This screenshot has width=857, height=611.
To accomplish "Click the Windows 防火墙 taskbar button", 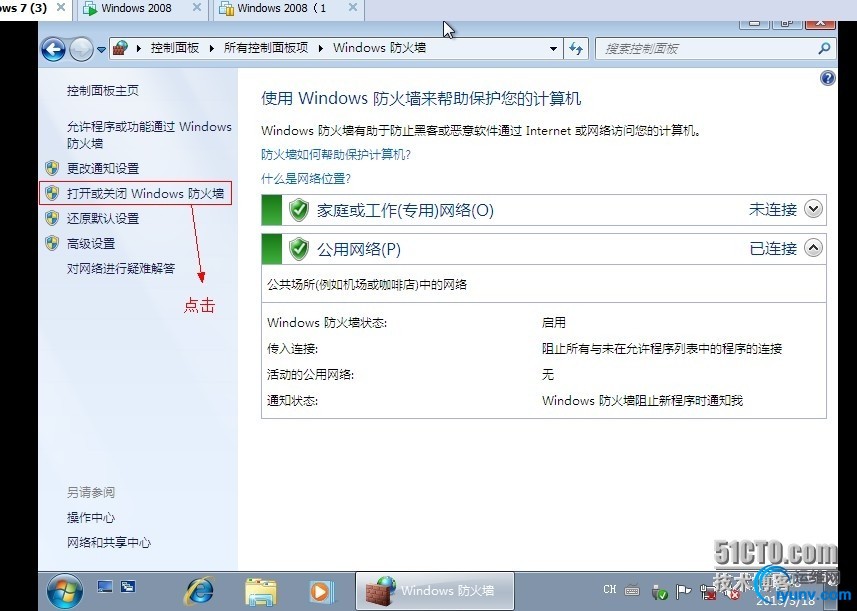I will [x=435, y=591].
